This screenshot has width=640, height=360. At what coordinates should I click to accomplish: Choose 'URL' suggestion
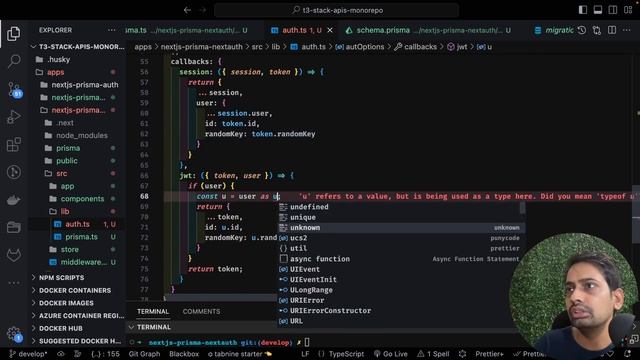[x=400, y=321]
